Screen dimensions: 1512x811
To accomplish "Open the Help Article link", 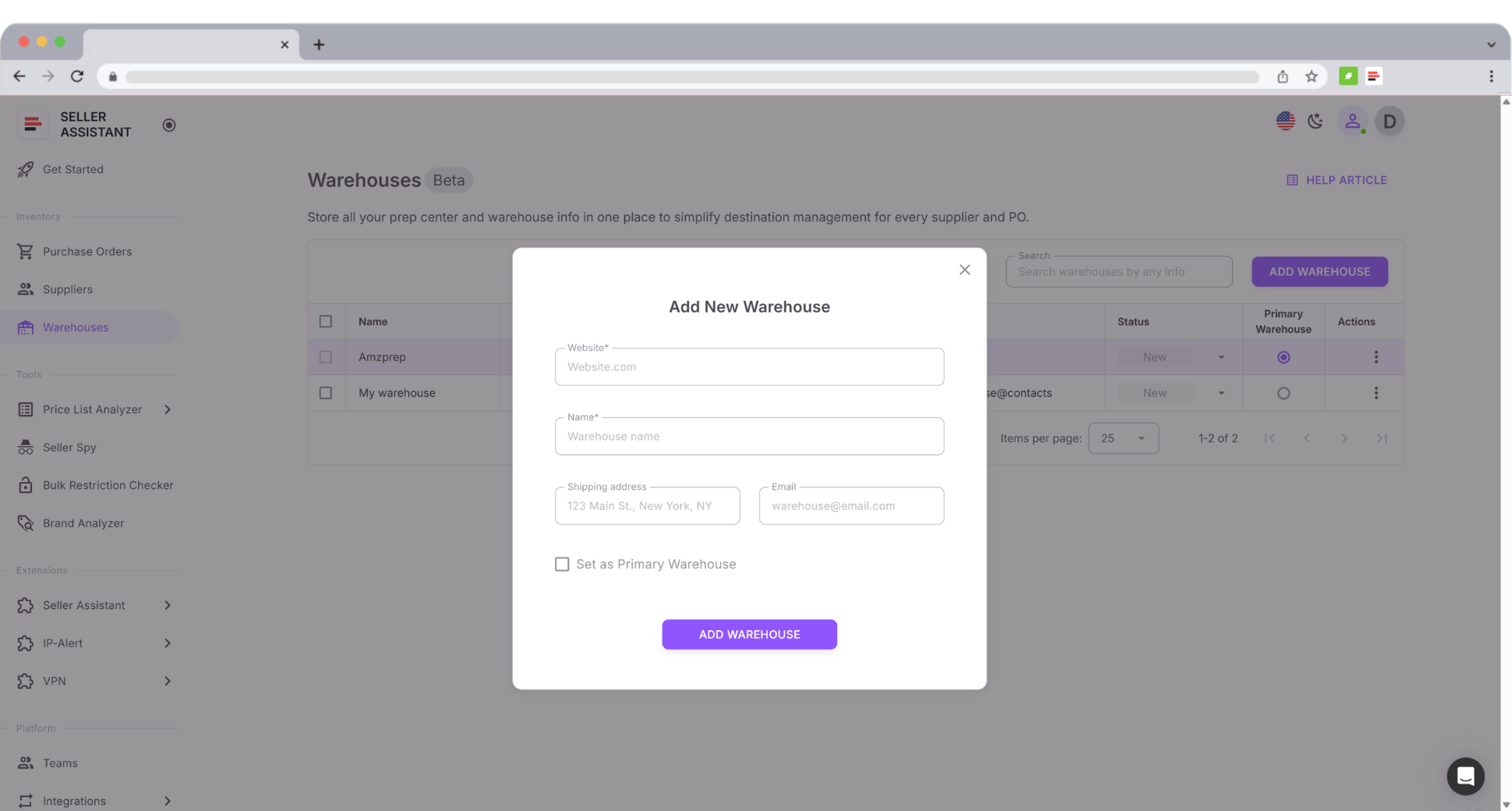I will pyautogui.click(x=1336, y=180).
